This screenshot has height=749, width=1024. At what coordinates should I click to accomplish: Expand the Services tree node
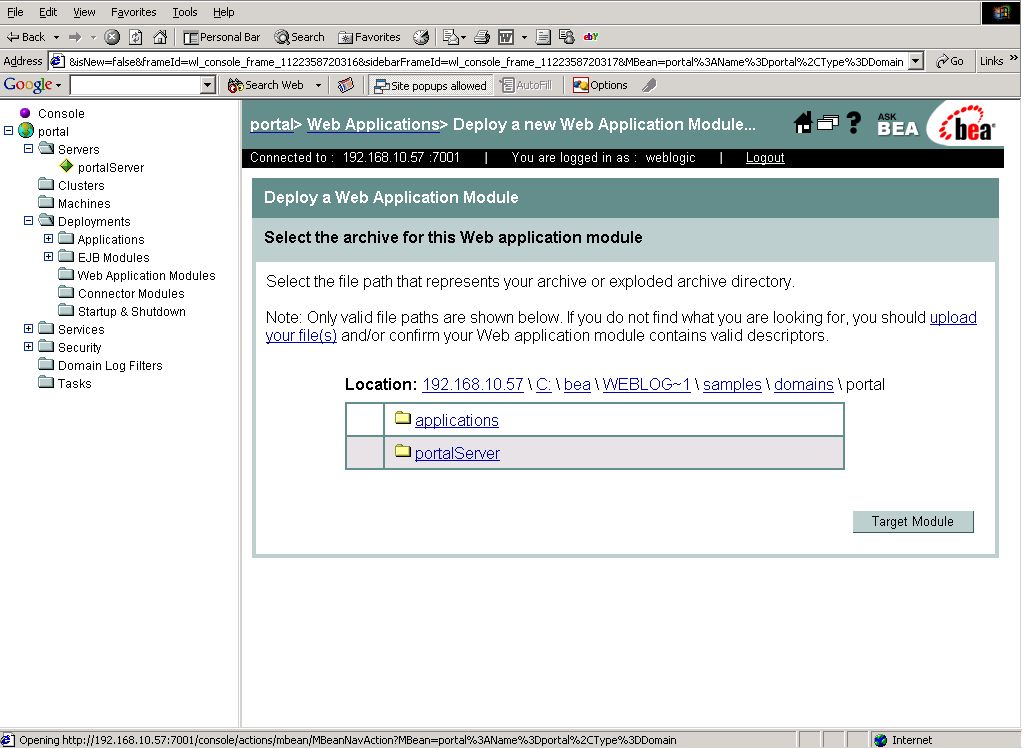click(x=28, y=328)
